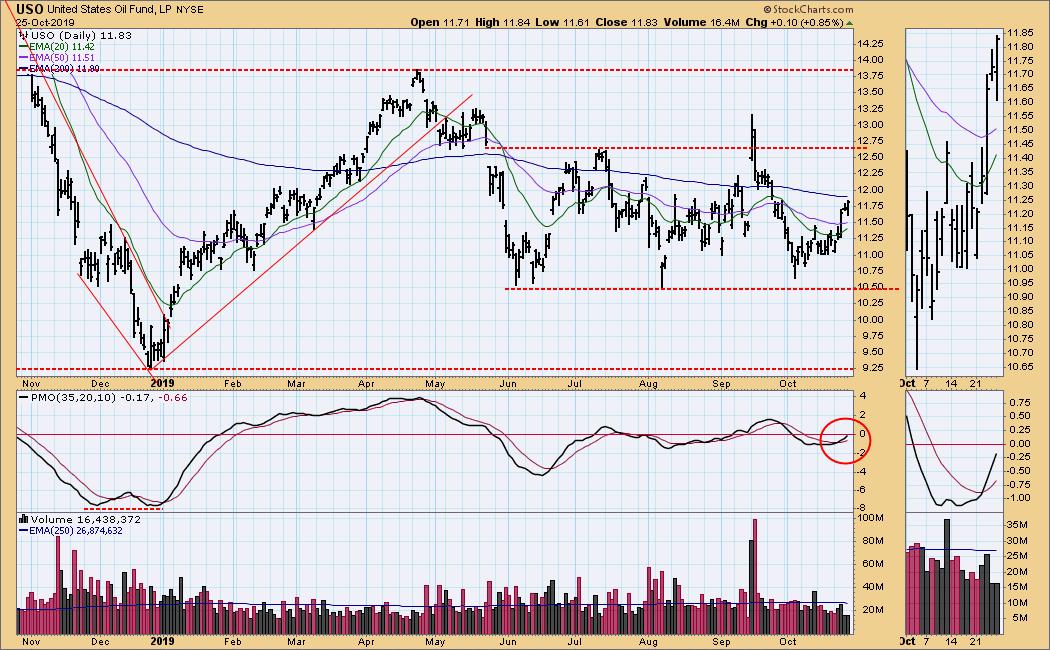Click the 'EMA(250) 26,874,632' legend text

click(x=76, y=531)
